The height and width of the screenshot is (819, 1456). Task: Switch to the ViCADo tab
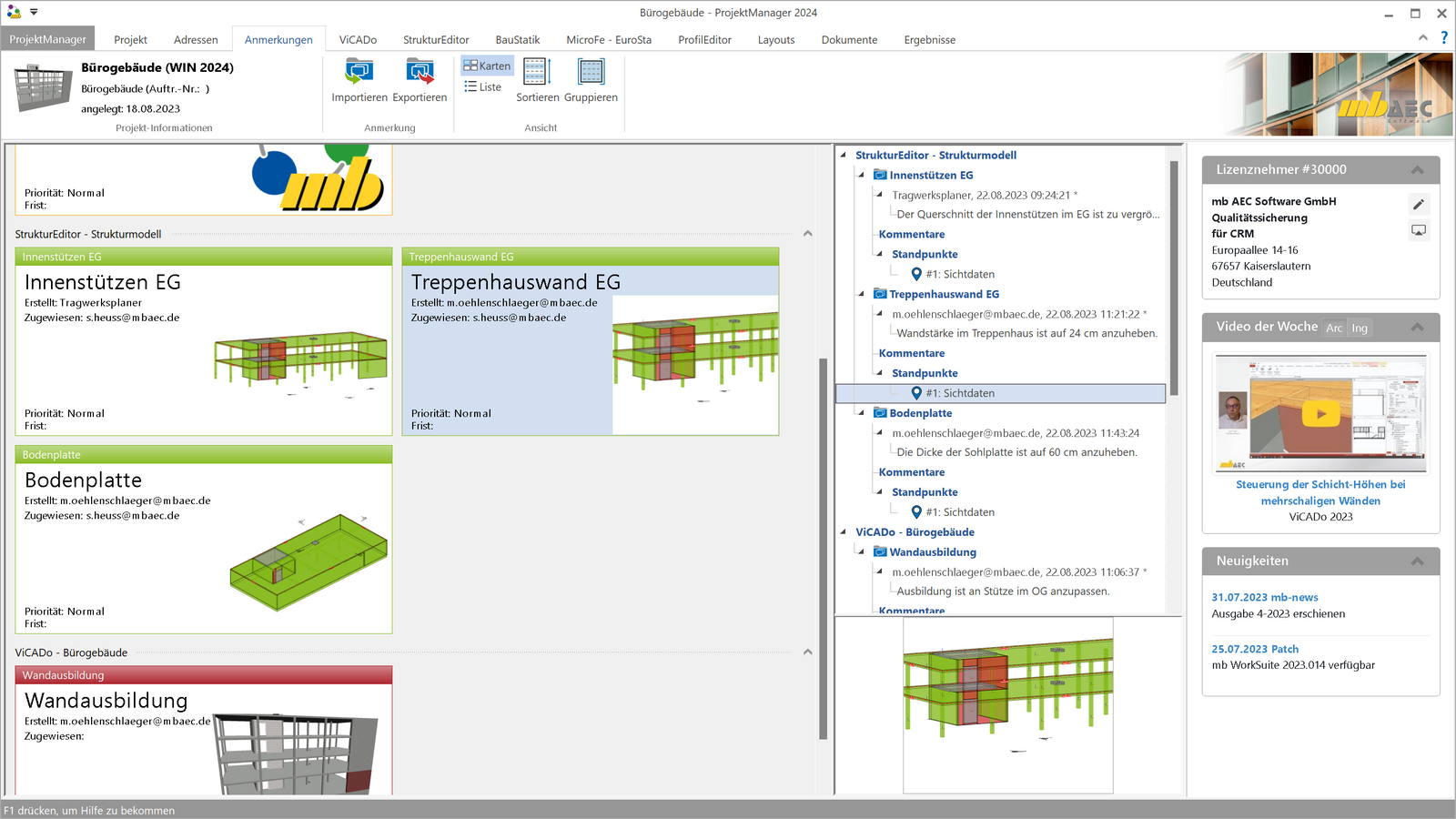pyautogui.click(x=358, y=40)
